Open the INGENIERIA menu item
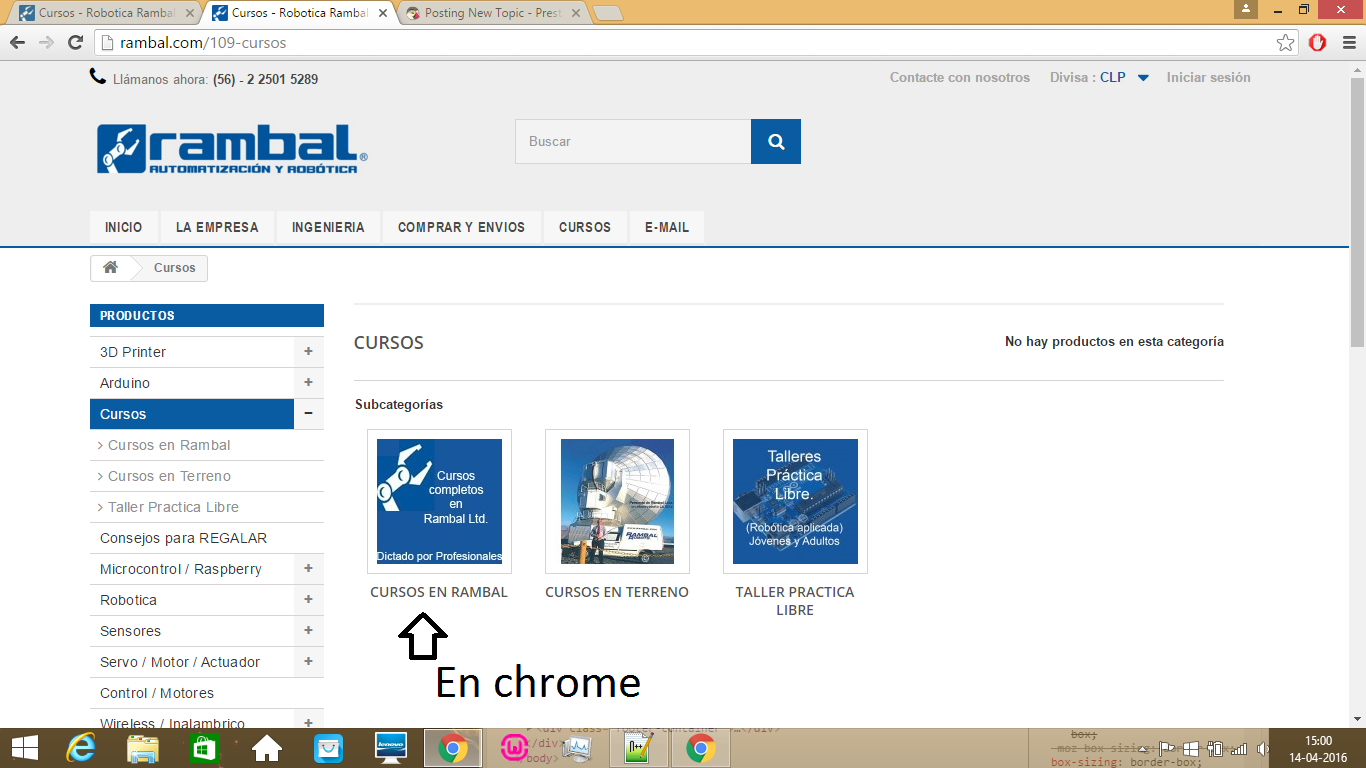 pos(328,227)
